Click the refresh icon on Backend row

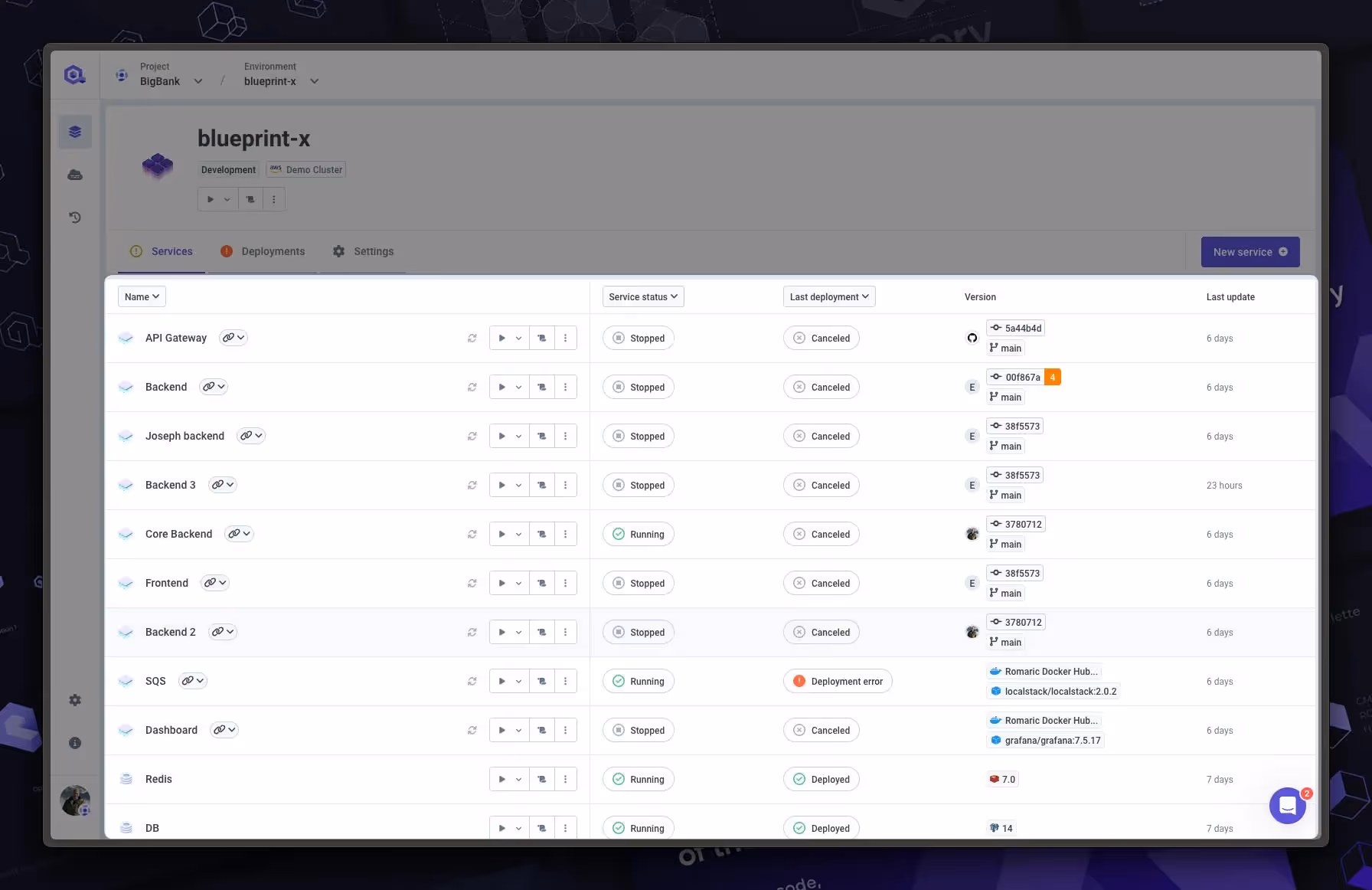[x=472, y=387]
